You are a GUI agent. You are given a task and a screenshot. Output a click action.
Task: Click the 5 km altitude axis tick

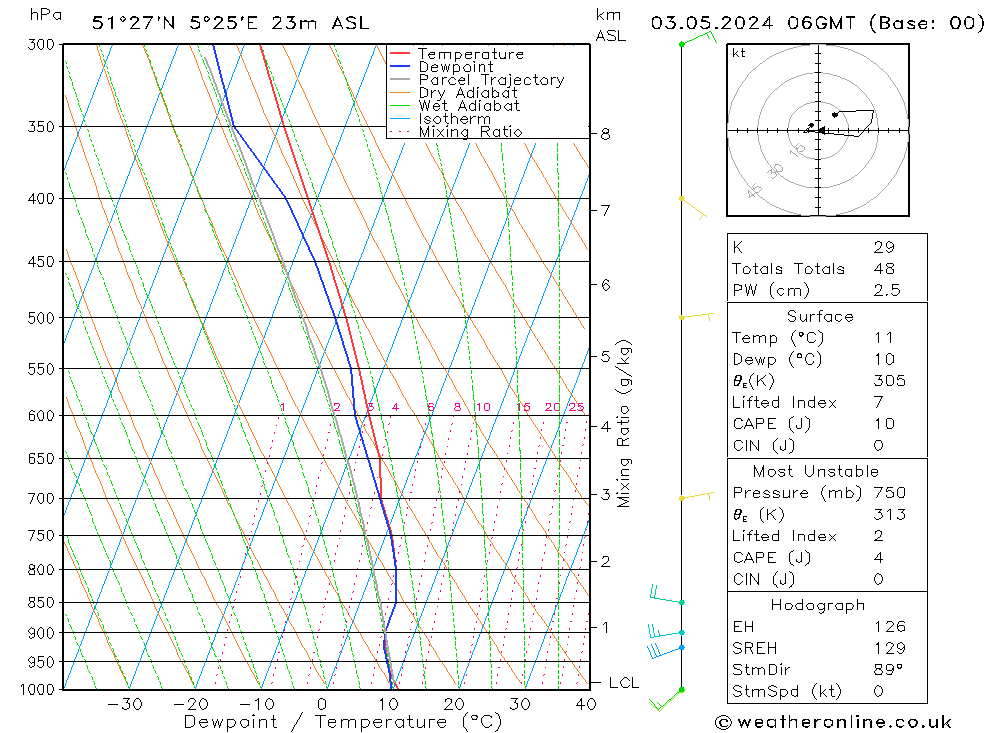tap(605, 357)
